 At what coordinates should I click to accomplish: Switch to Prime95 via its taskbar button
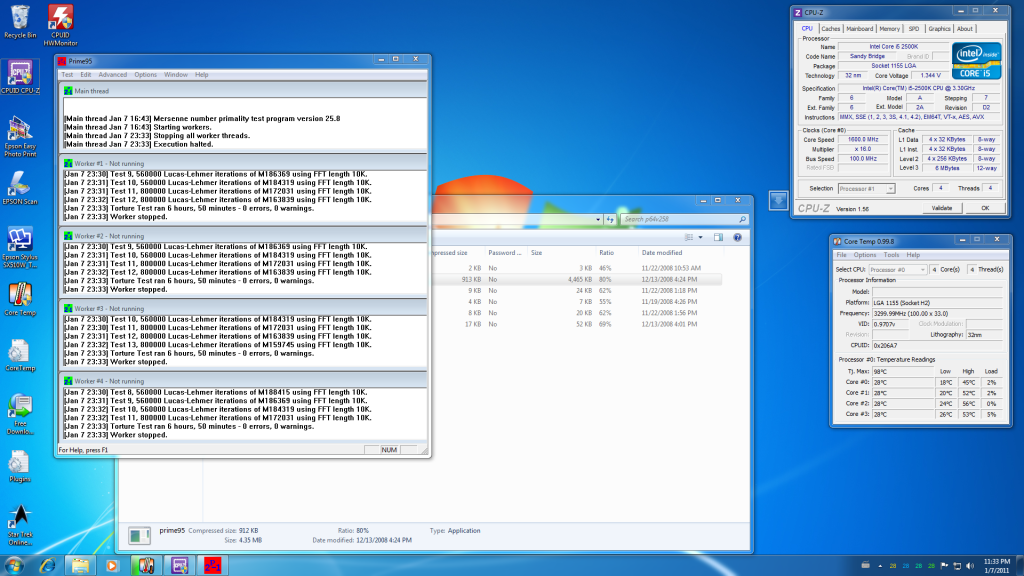(213, 565)
